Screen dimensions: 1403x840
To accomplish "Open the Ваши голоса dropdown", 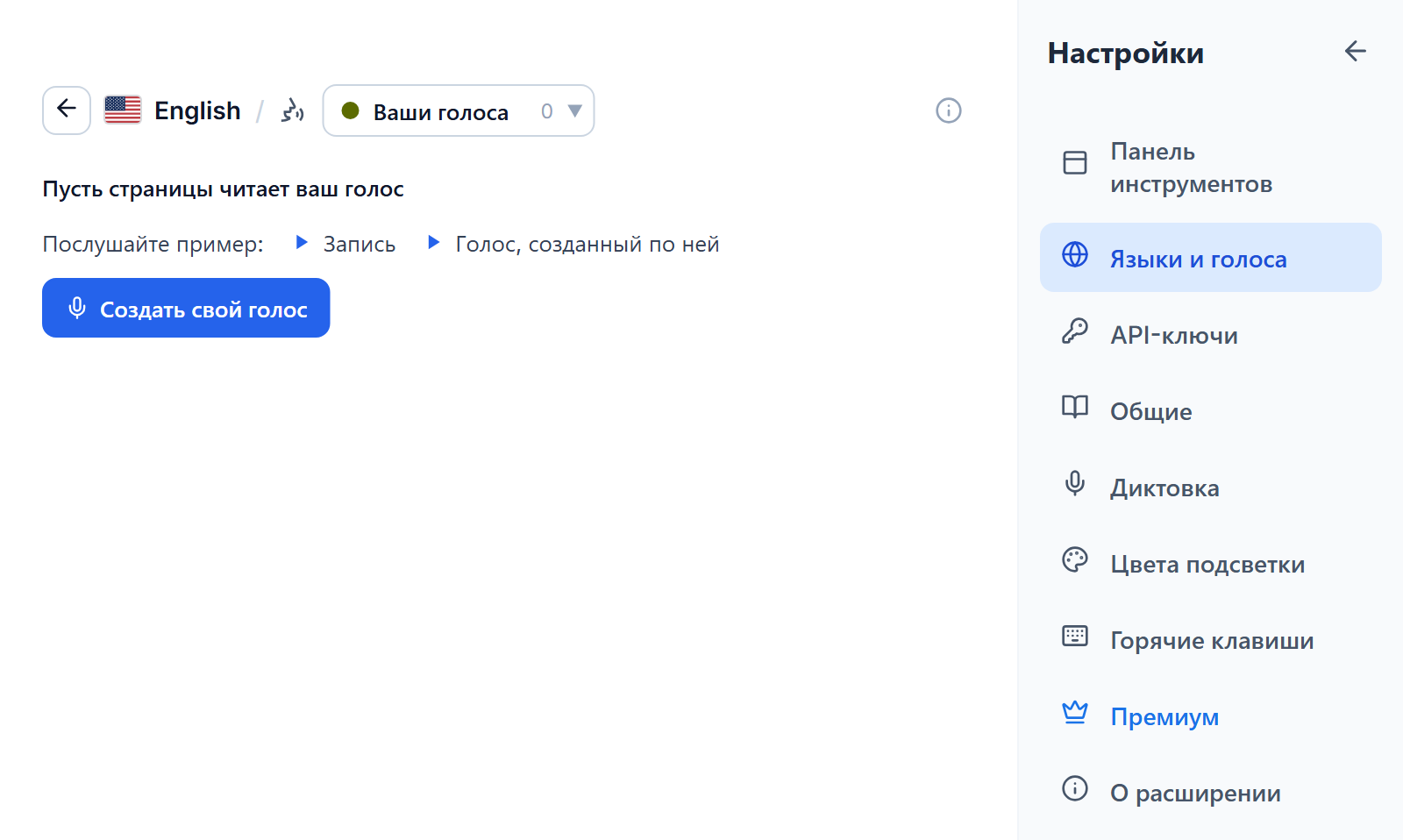I will click(459, 110).
